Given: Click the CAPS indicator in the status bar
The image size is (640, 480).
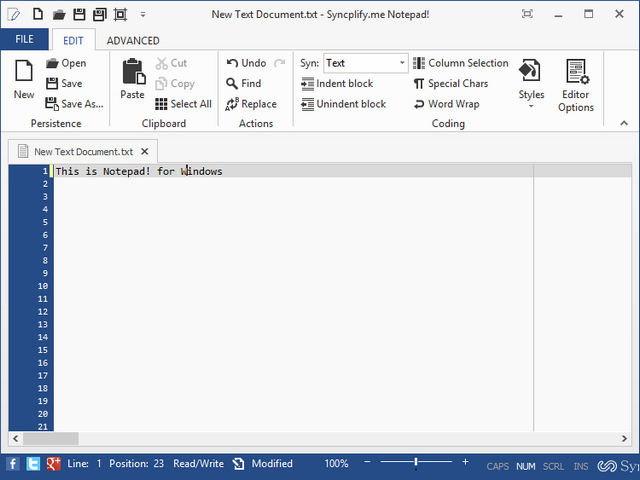Looking at the screenshot, I should pos(498,467).
